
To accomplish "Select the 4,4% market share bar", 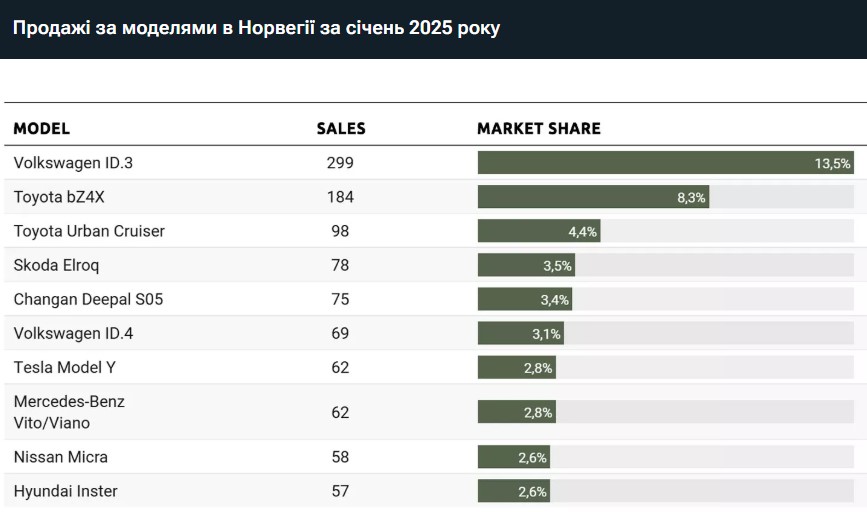I will 538,231.
